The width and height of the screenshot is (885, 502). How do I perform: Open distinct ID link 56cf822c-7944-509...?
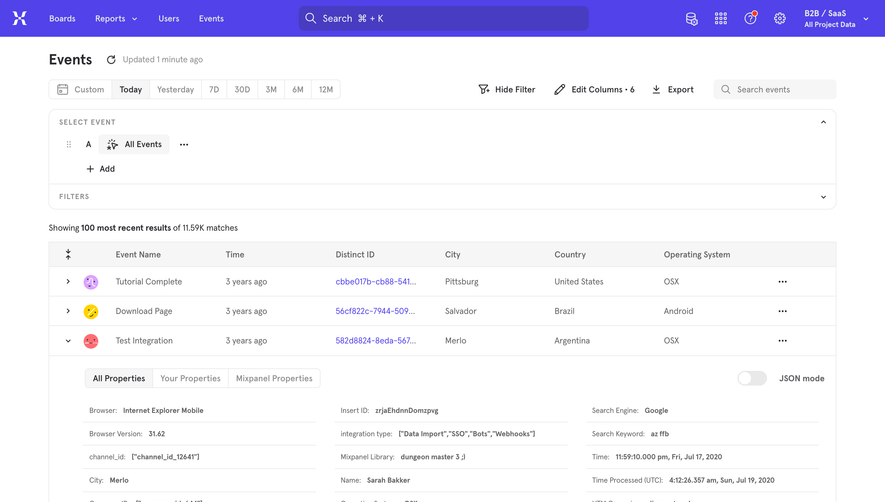tap(375, 311)
